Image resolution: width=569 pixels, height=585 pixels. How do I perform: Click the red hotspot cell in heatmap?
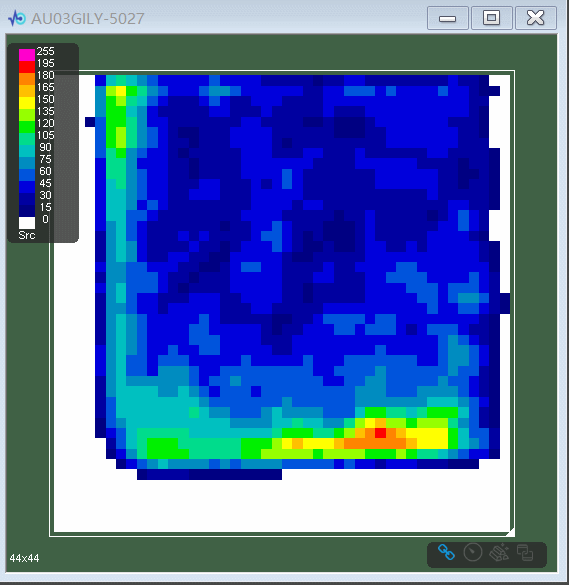pos(380,433)
